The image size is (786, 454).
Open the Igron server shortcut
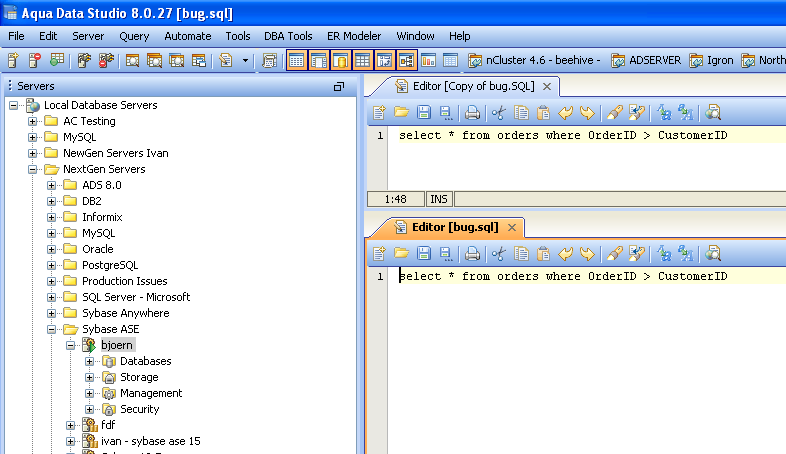point(711,61)
